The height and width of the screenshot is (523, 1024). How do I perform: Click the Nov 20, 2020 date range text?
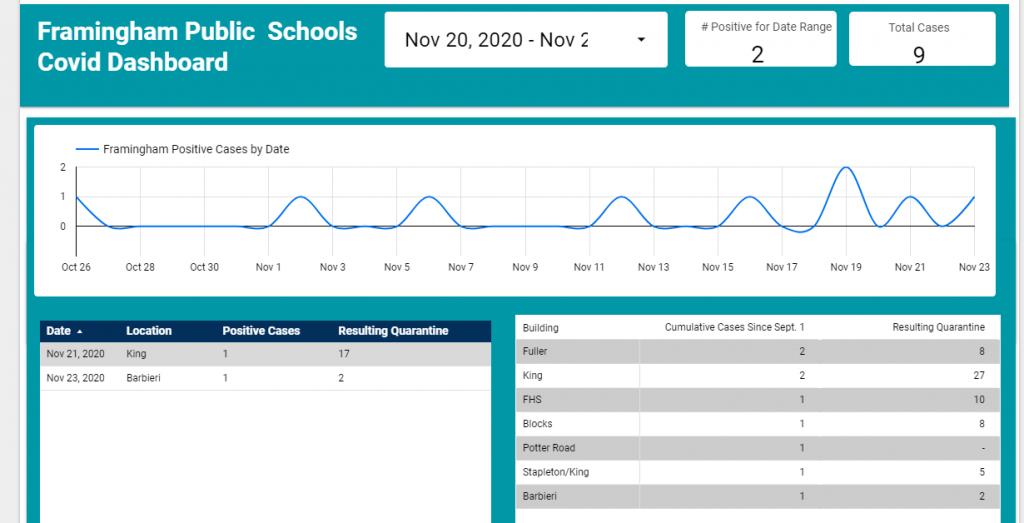496,40
